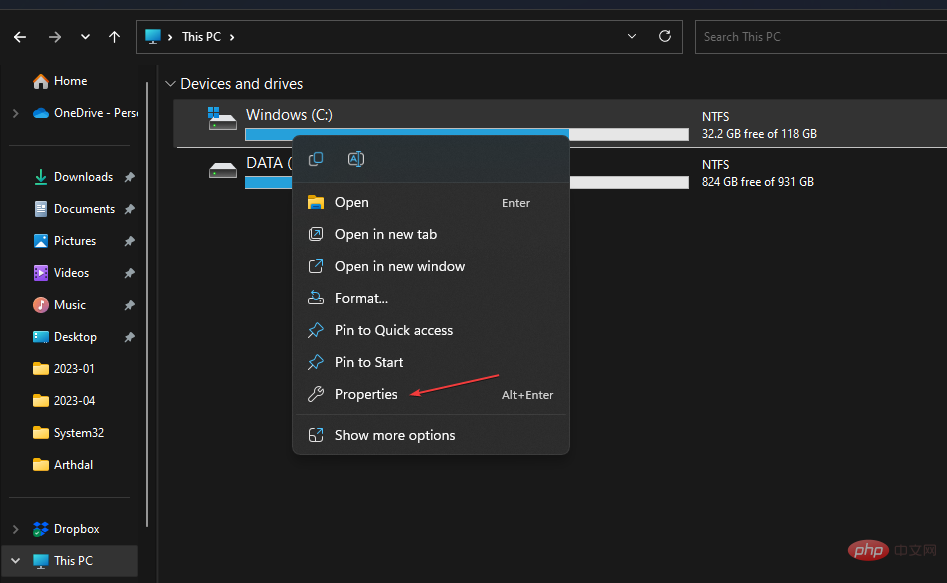This screenshot has height=583, width=947.
Task: Navigate up one level with the Up arrow
Action: pyautogui.click(x=114, y=36)
